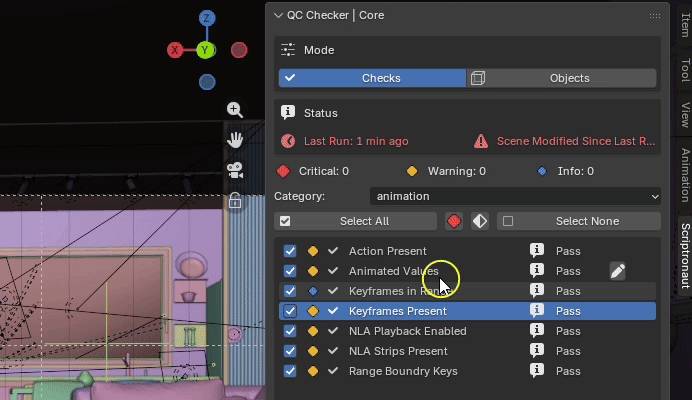Click the Select All button
692x400 pixels.
355,221
